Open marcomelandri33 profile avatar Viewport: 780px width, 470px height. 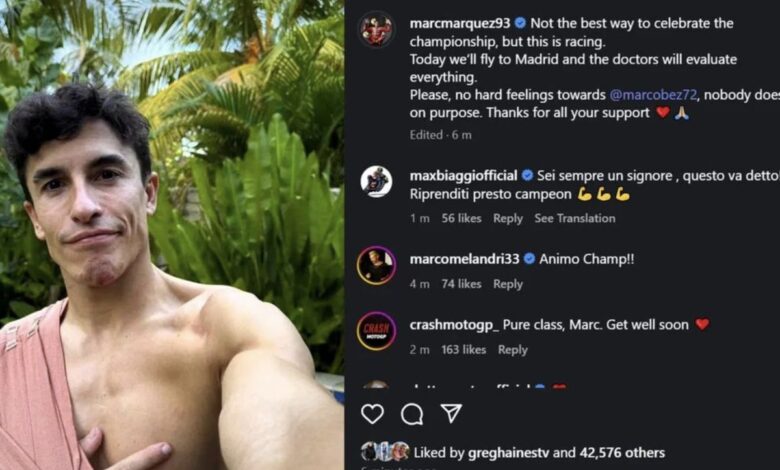377,265
